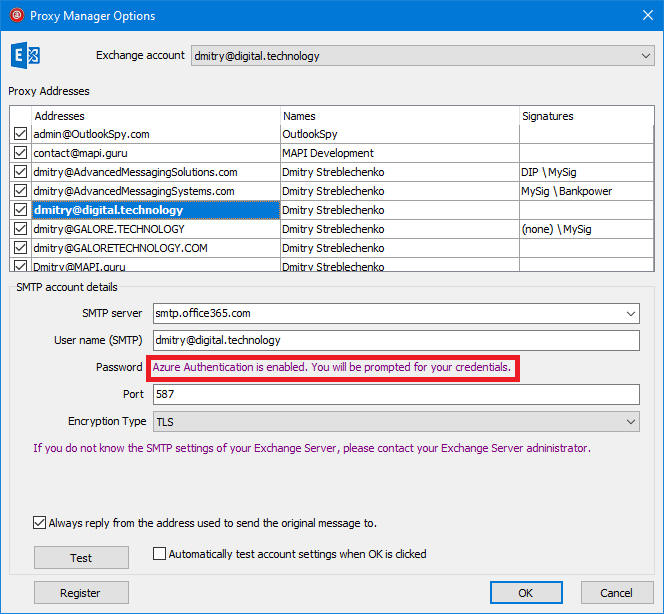
Task: Close the Proxy Manager Options dialog
Action: (x=647, y=15)
